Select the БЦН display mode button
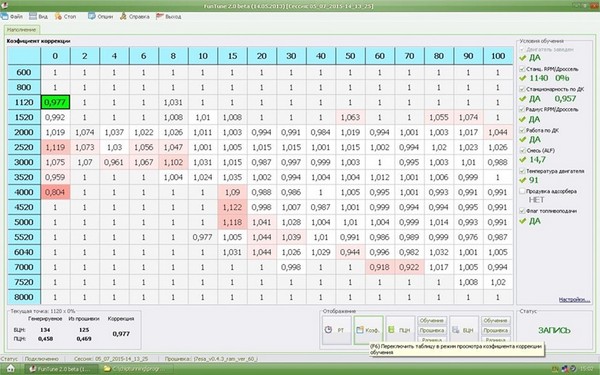 464,330
